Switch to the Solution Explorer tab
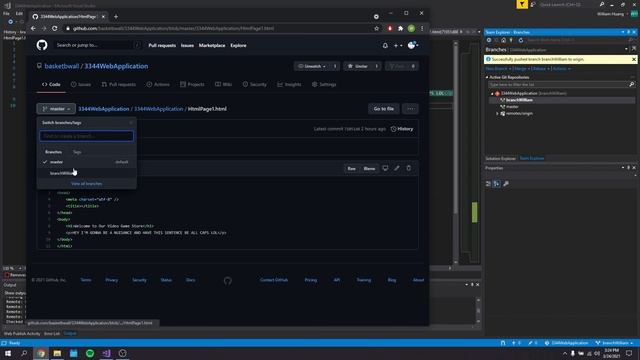Viewport: 640px width, 360px height. (500, 158)
